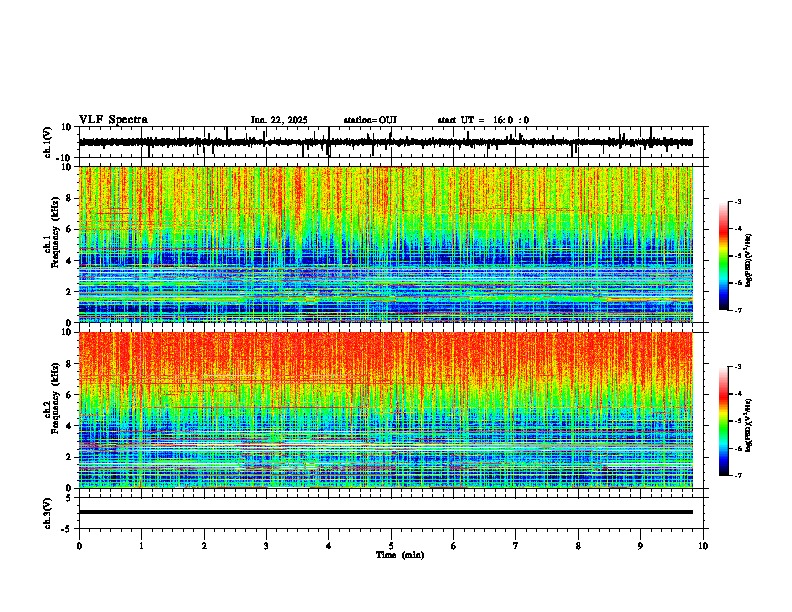792x612 pixels.
Task: Click the "8" frequency tick of ch.1 spectrogram
Action: (x=70, y=198)
